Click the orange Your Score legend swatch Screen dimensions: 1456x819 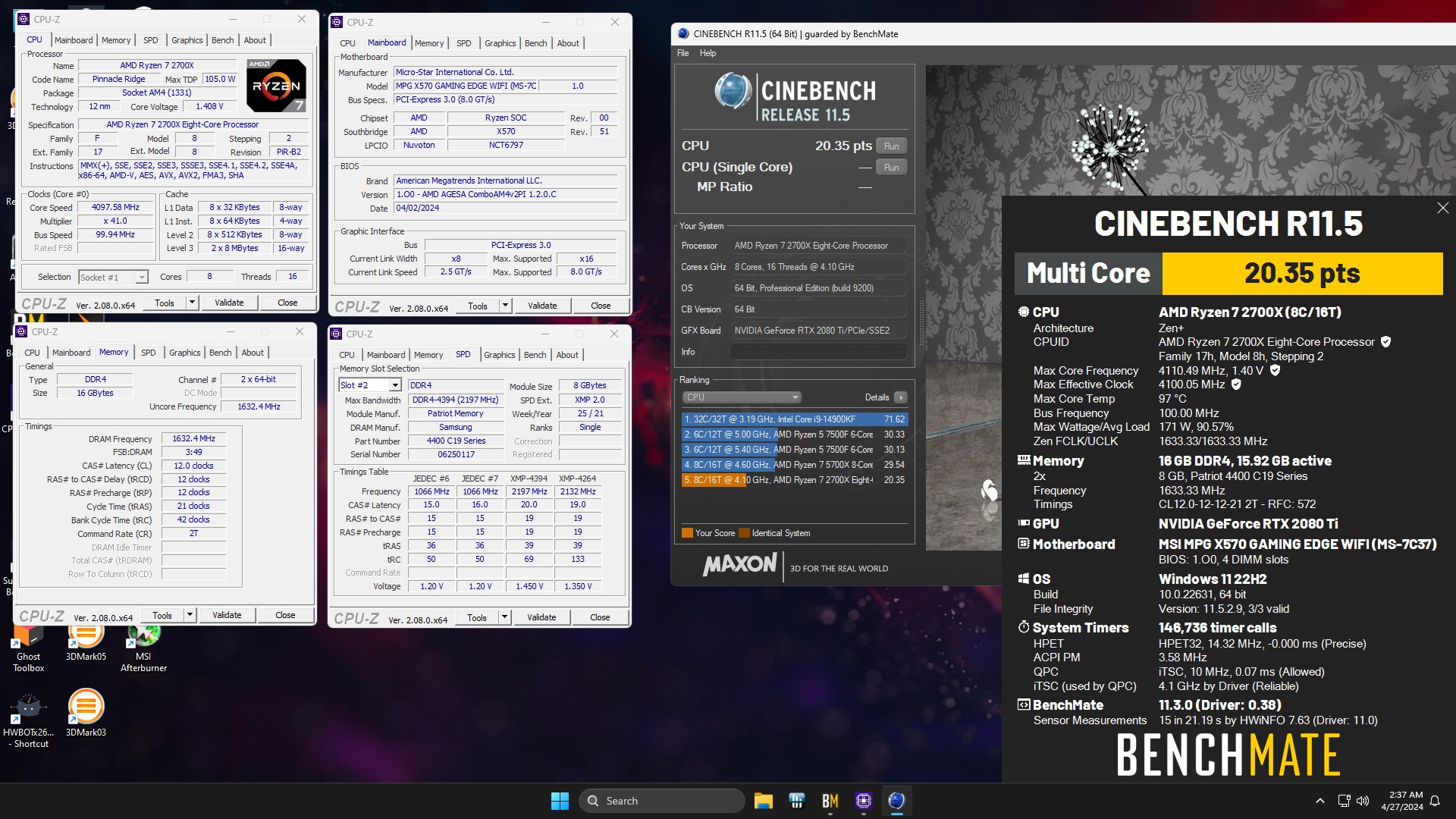tap(687, 533)
